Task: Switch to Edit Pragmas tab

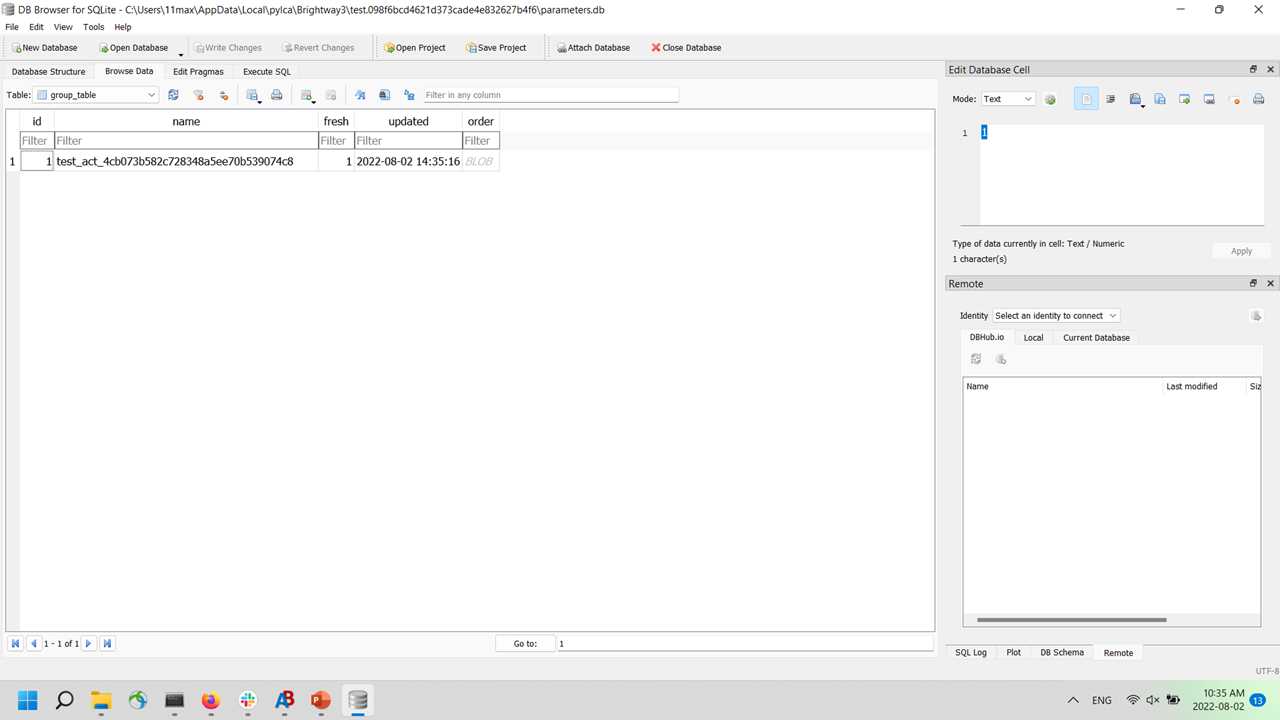Action: click(x=198, y=72)
